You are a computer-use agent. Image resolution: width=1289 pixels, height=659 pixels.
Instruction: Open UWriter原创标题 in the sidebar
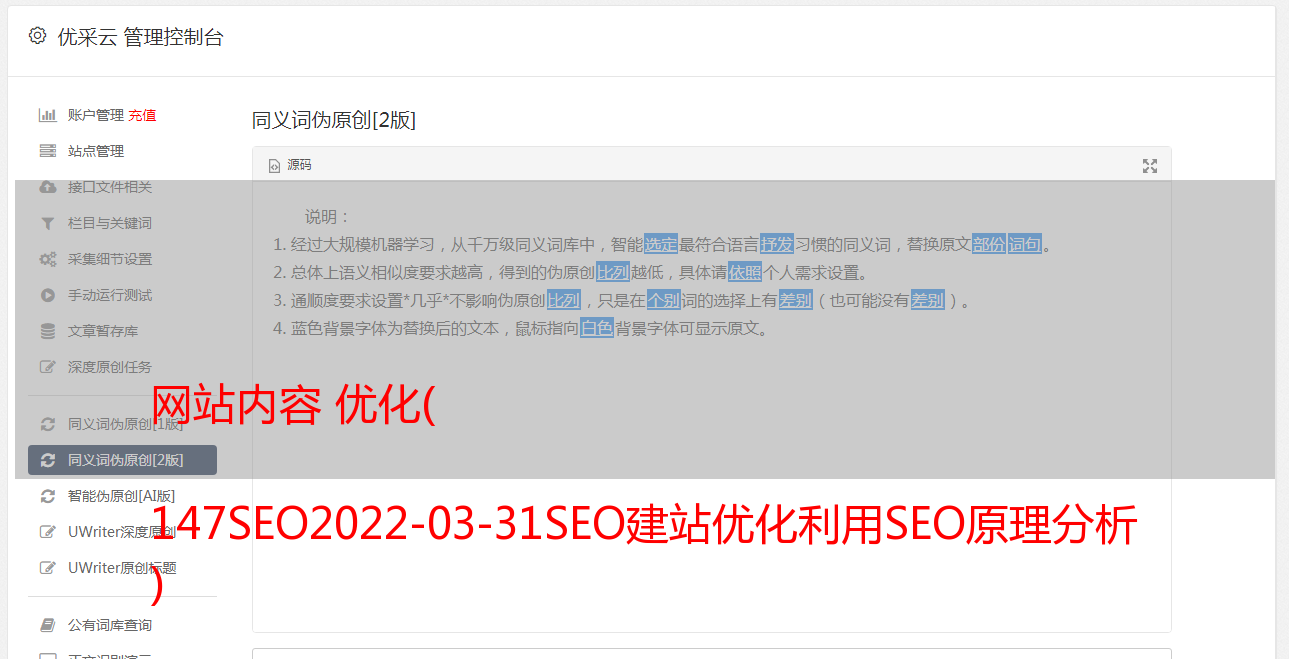pos(122,568)
